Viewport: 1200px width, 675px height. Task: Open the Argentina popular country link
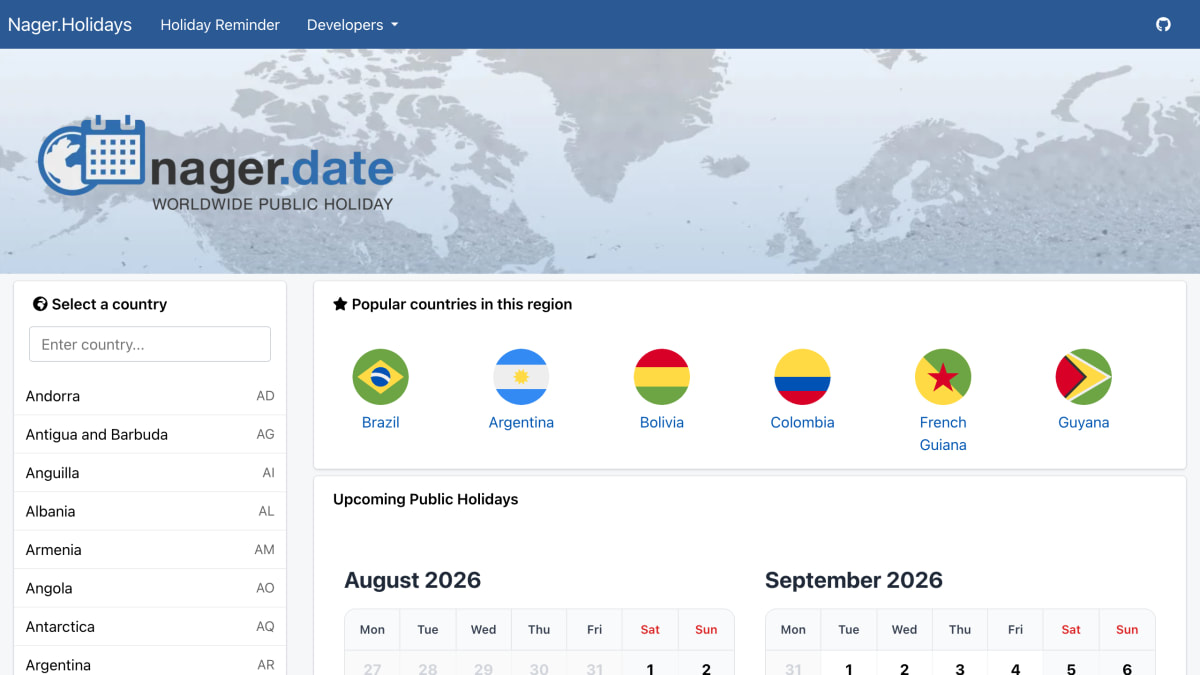521,422
